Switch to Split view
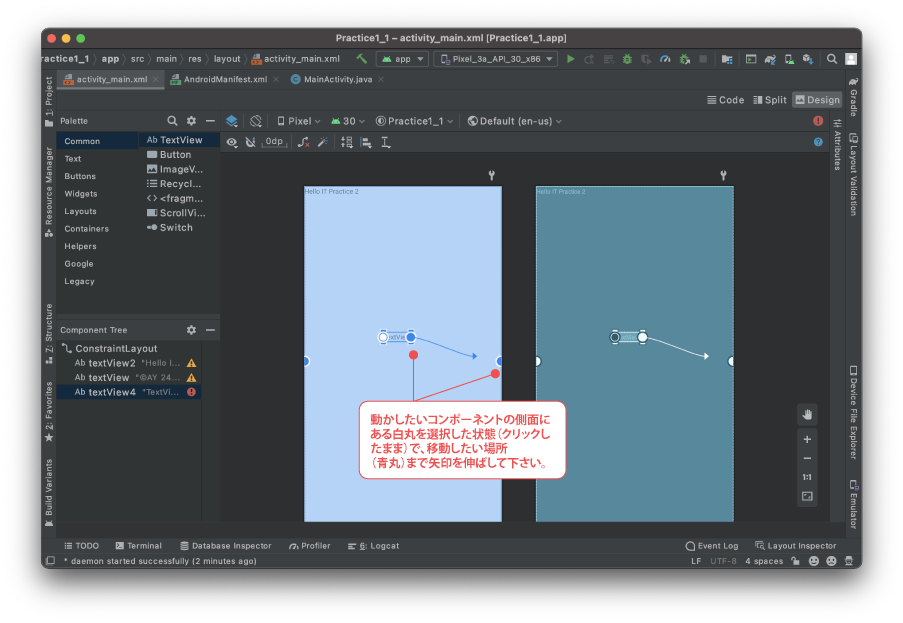Viewport: 903px width, 623px height. tap(770, 100)
